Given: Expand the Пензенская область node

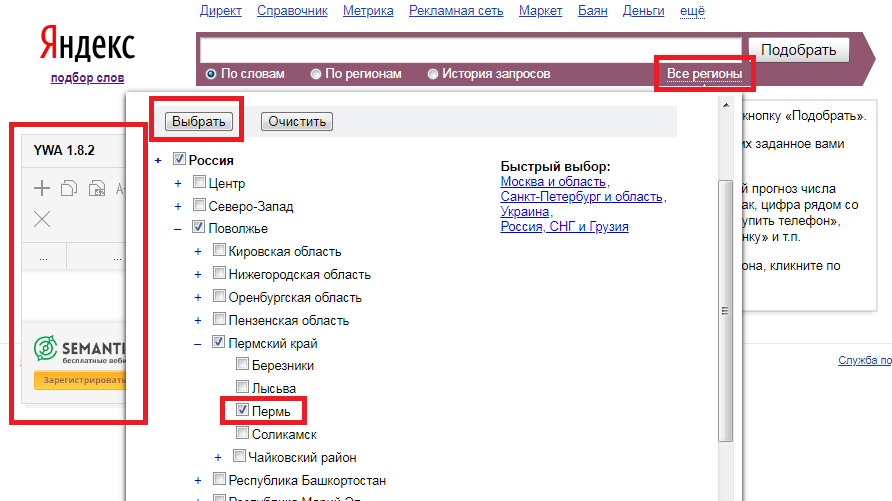Looking at the screenshot, I should coord(198,321).
